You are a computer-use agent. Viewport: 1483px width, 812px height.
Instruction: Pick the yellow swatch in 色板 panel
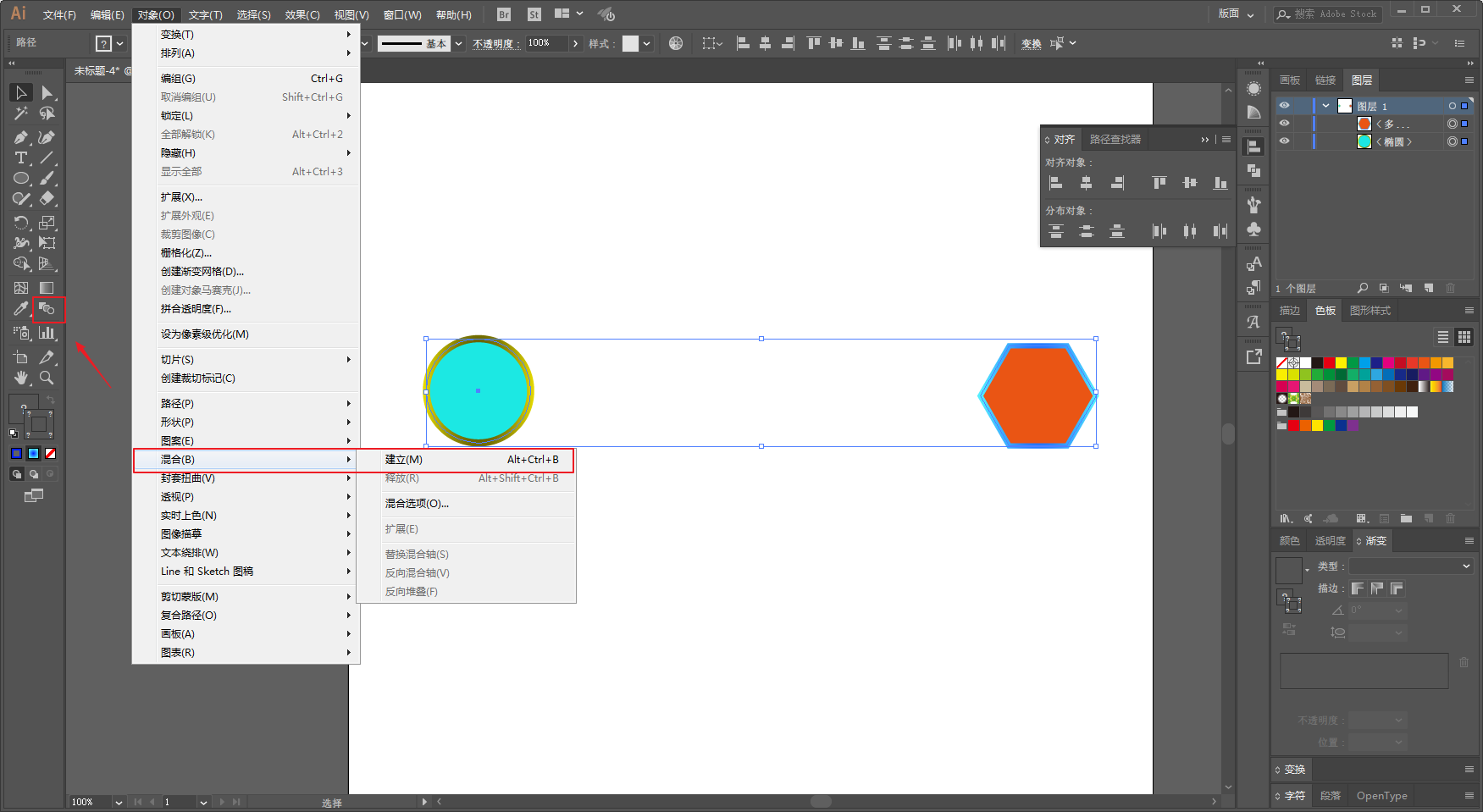click(x=1342, y=362)
